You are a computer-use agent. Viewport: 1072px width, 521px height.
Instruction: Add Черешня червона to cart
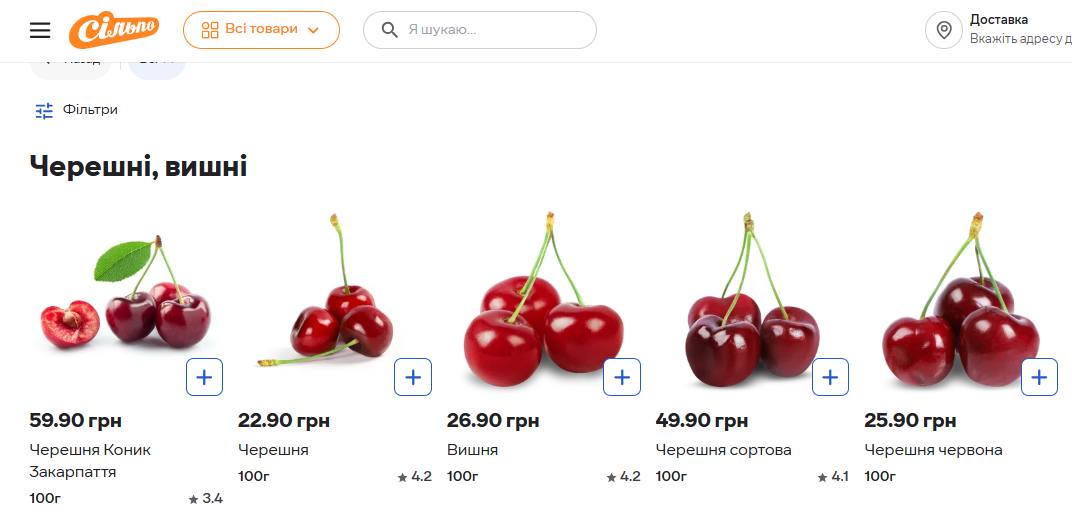[1039, 377]
